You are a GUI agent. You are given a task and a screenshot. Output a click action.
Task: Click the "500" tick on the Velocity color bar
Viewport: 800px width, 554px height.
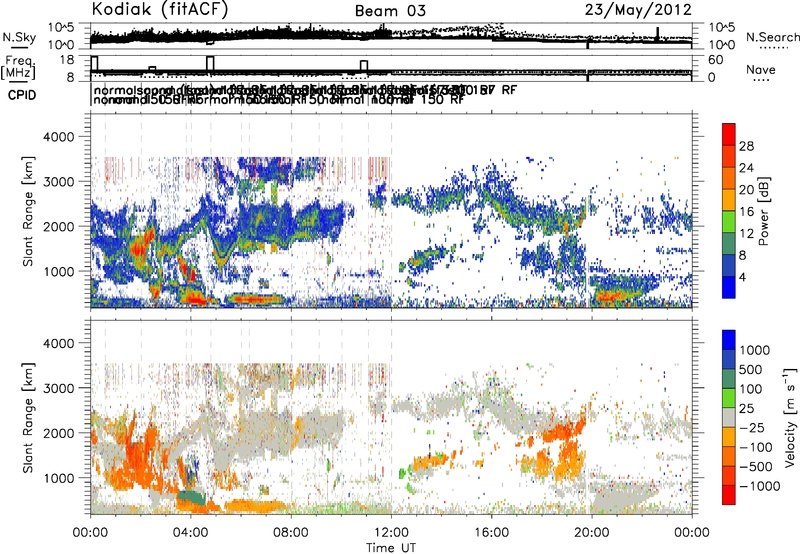point(751,369)
